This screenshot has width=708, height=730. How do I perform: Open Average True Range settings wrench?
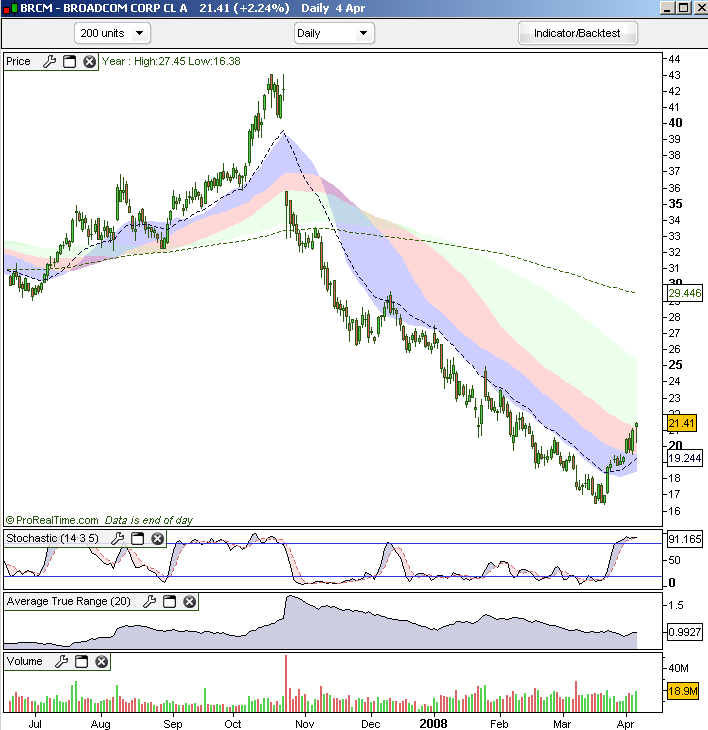pyautogui.click(x=149, y=602)
